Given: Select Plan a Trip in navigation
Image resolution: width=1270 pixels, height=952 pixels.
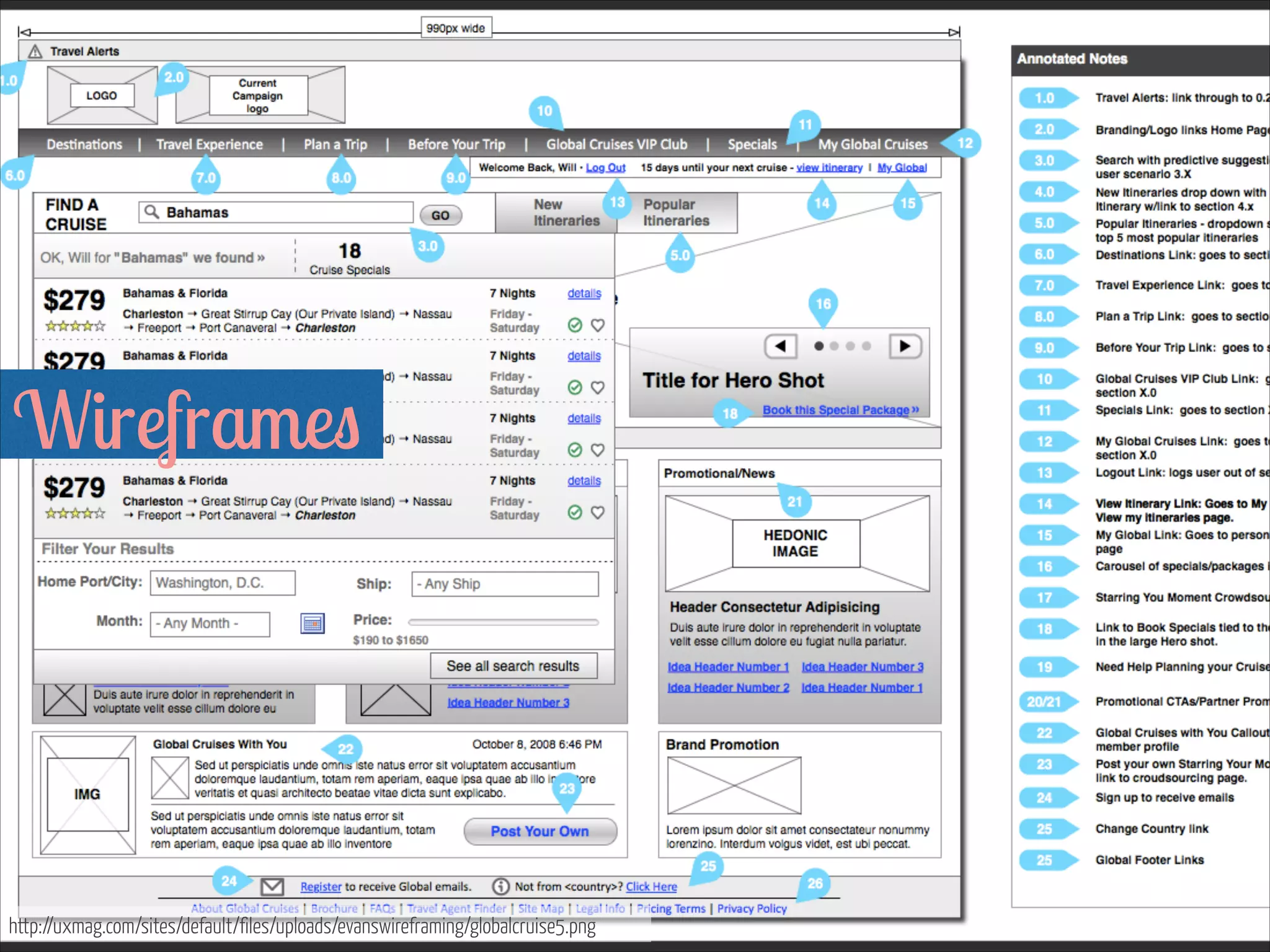Looking at the screenshot, I should coord(335,144).
